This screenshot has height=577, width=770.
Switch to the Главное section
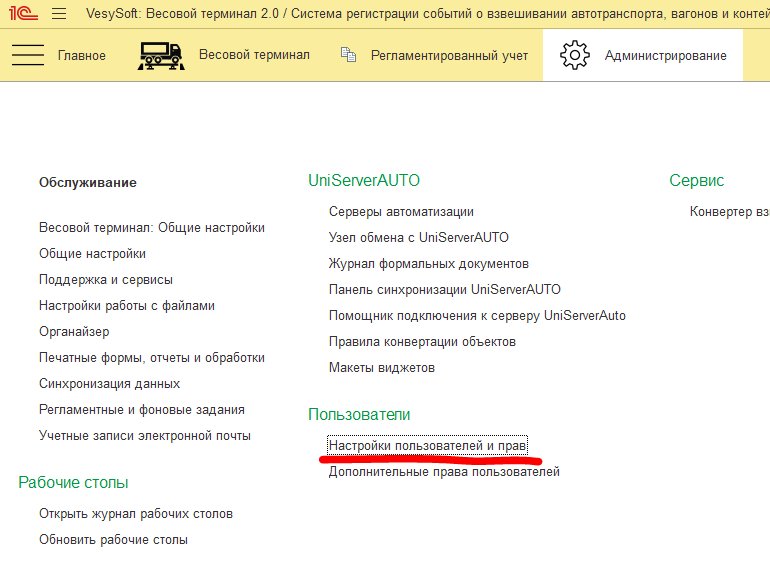[x=81, y=56]
